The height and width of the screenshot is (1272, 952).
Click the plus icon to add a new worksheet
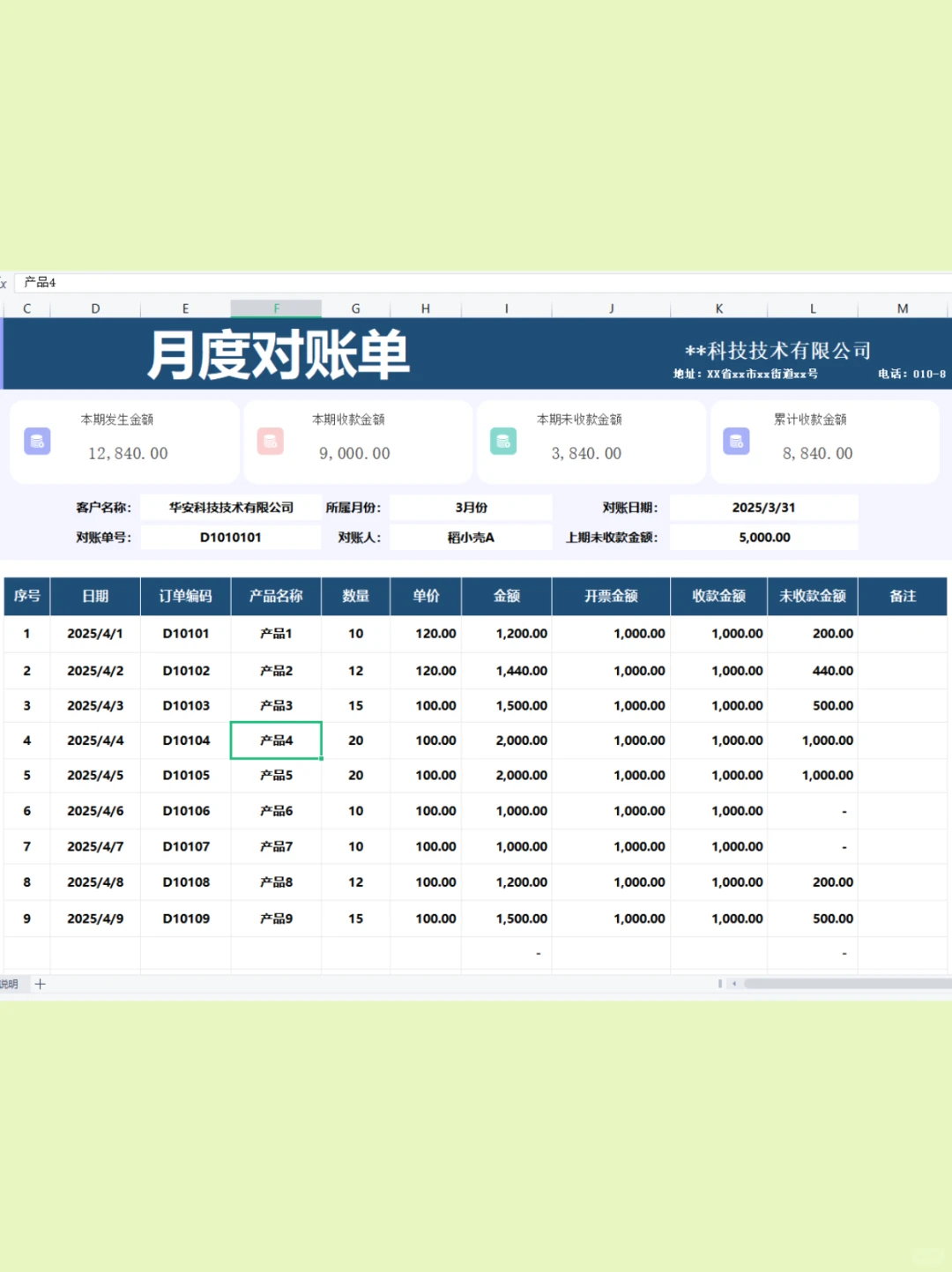pos(41,984)
